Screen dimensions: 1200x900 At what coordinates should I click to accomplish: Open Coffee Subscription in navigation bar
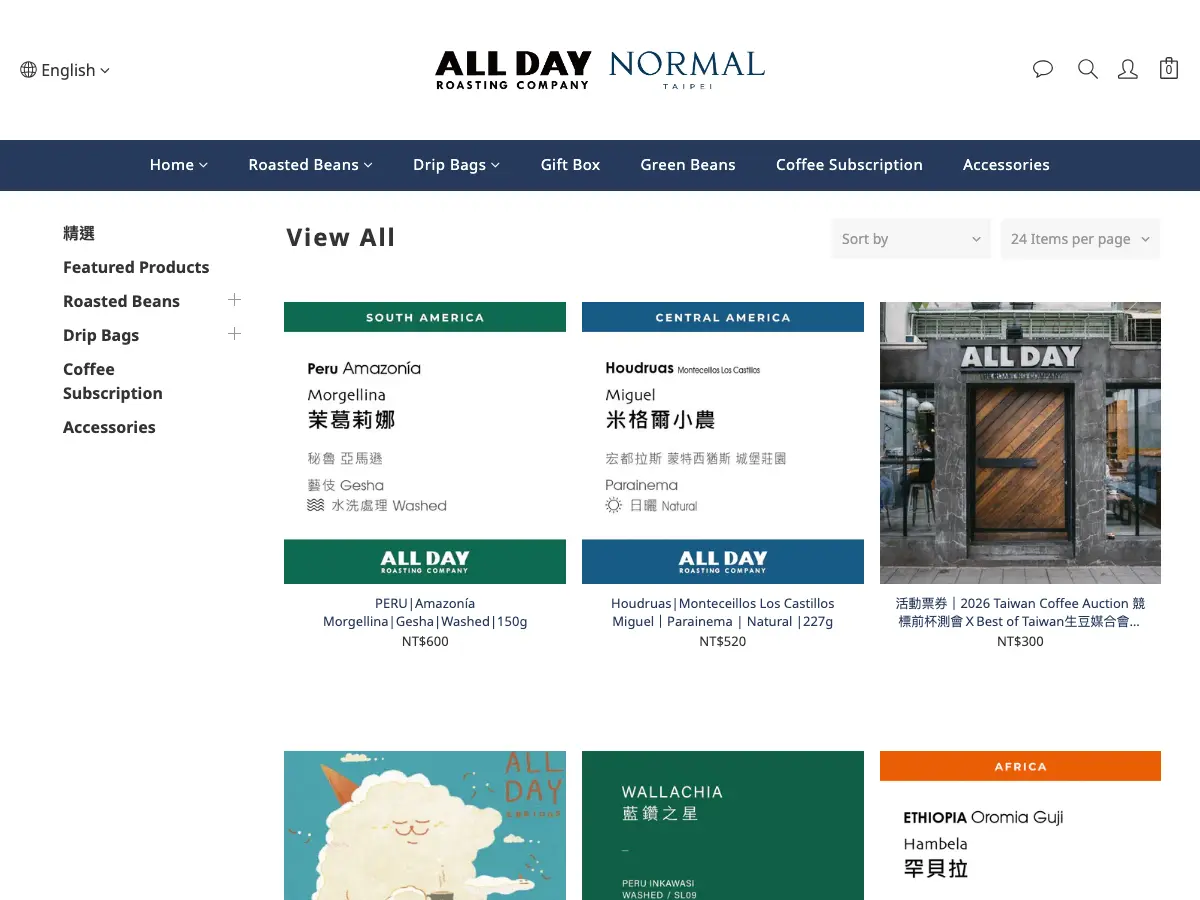(849, 165)
